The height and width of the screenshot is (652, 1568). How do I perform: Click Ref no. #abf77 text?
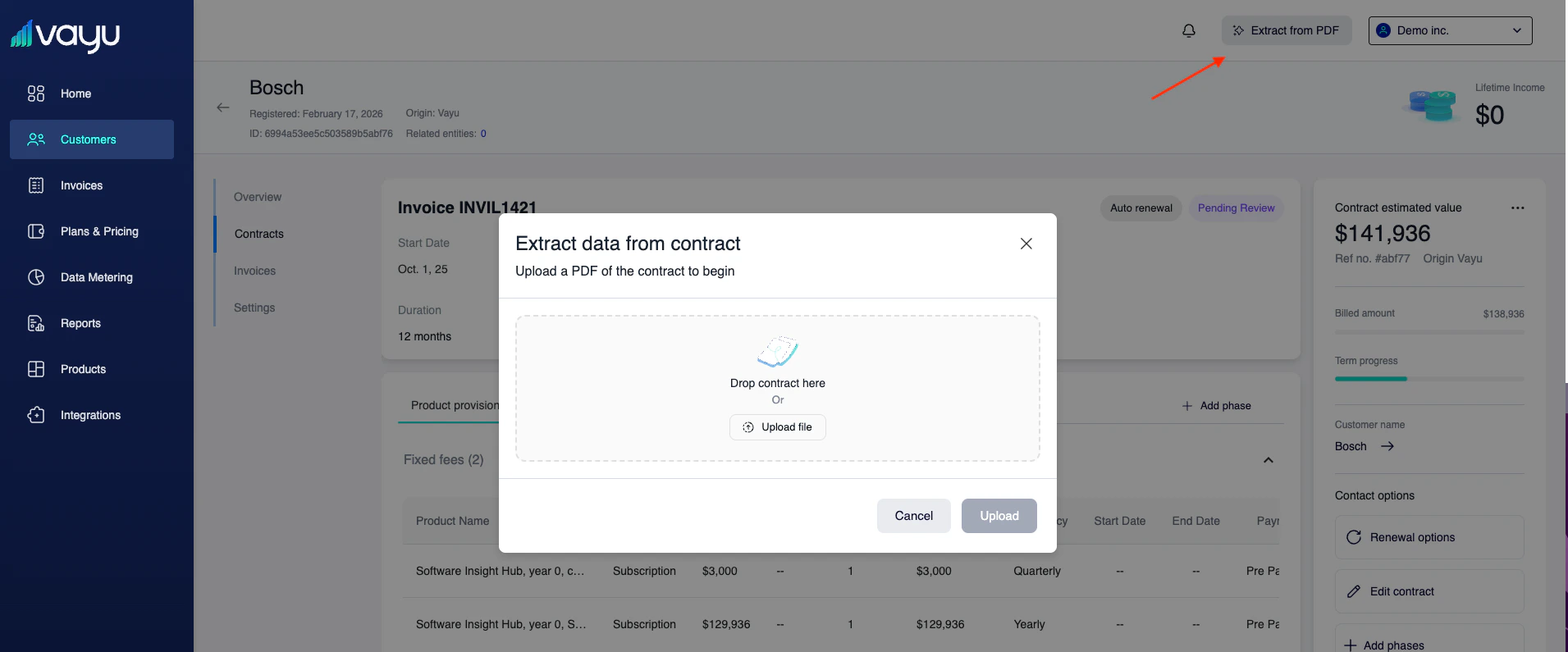(1372, 258)
